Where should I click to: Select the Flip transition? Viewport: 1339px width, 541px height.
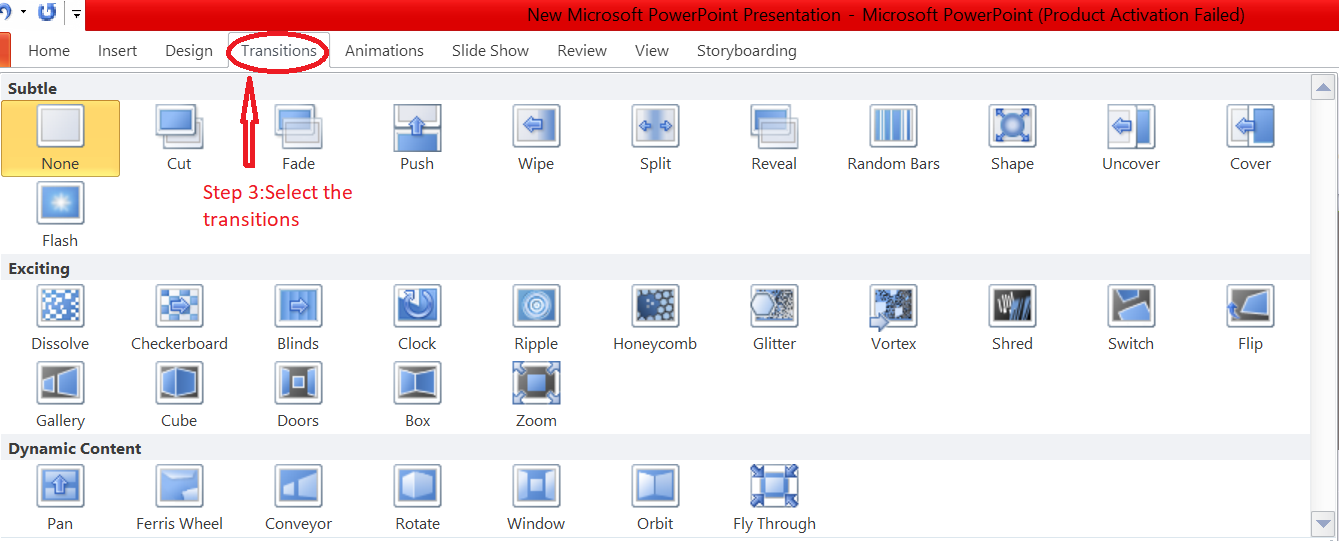click(1250, 318)
